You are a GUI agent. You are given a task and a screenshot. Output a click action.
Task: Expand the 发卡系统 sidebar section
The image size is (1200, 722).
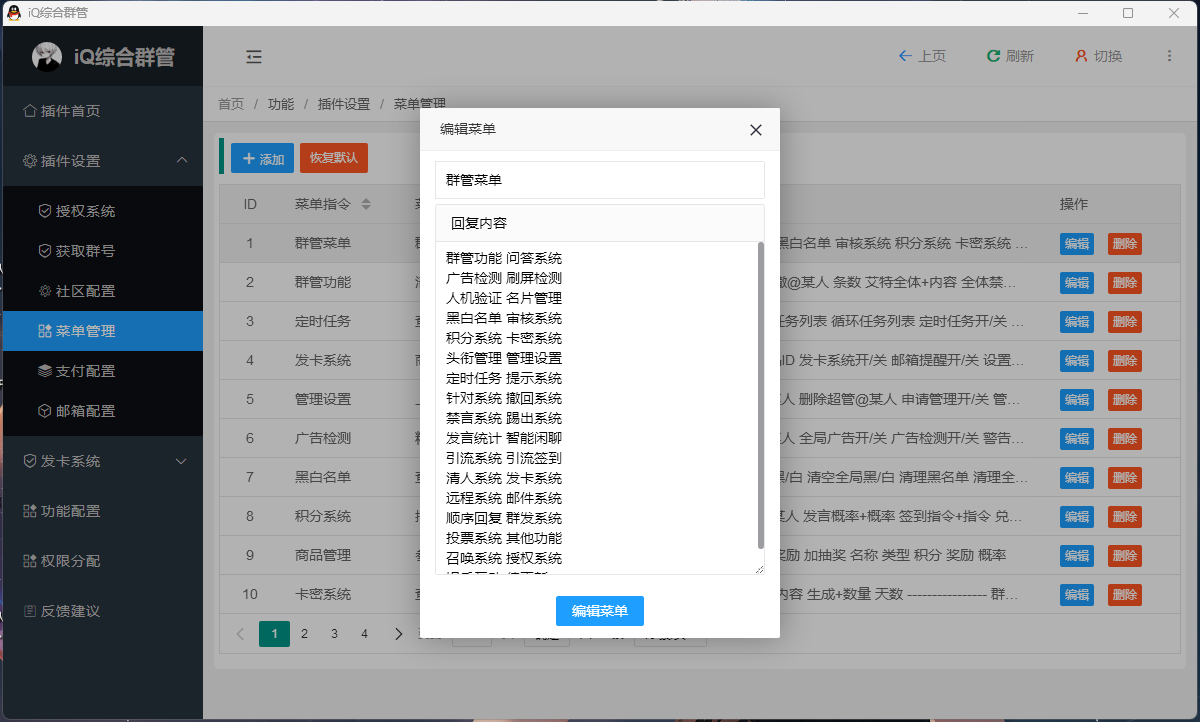[x=181, y=461]
